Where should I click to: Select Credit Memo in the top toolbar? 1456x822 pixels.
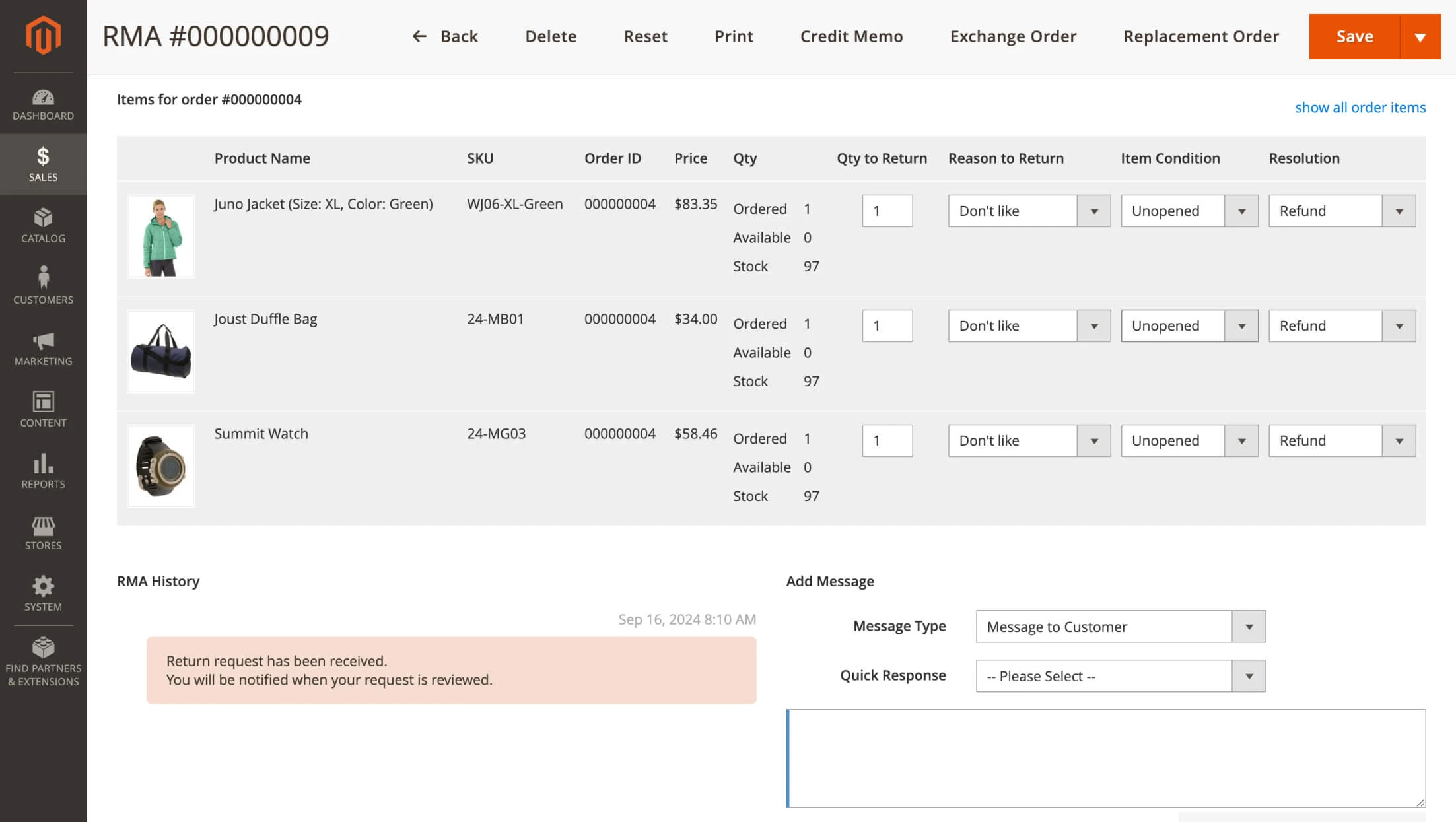[x=851, y=36]
